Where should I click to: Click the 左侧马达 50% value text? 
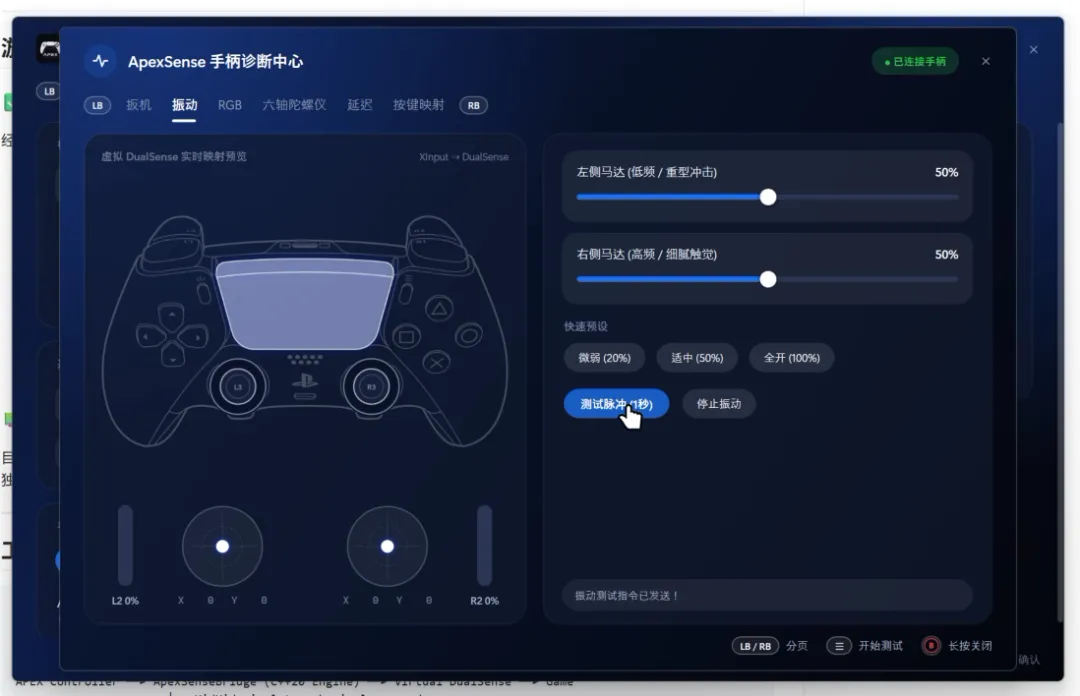click(946, 172)
